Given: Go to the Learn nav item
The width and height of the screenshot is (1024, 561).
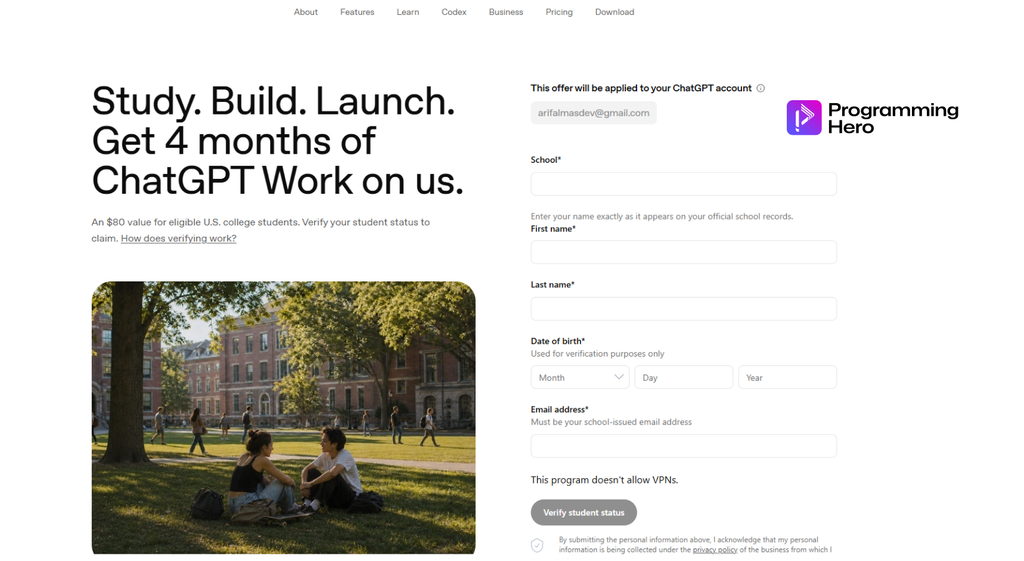Looking at the screenshot, I should pyautogui.click(x=408, y=12).
